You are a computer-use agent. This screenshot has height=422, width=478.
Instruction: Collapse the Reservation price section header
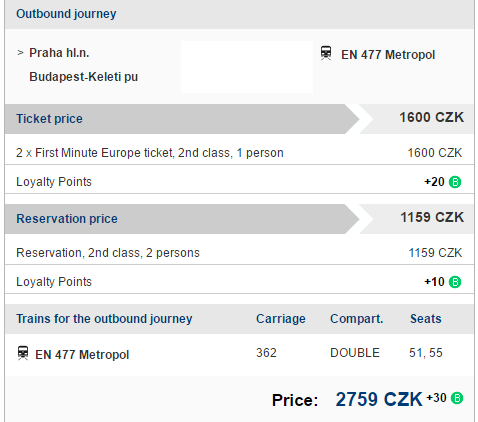pyautogui.click(x=239, y=219)
